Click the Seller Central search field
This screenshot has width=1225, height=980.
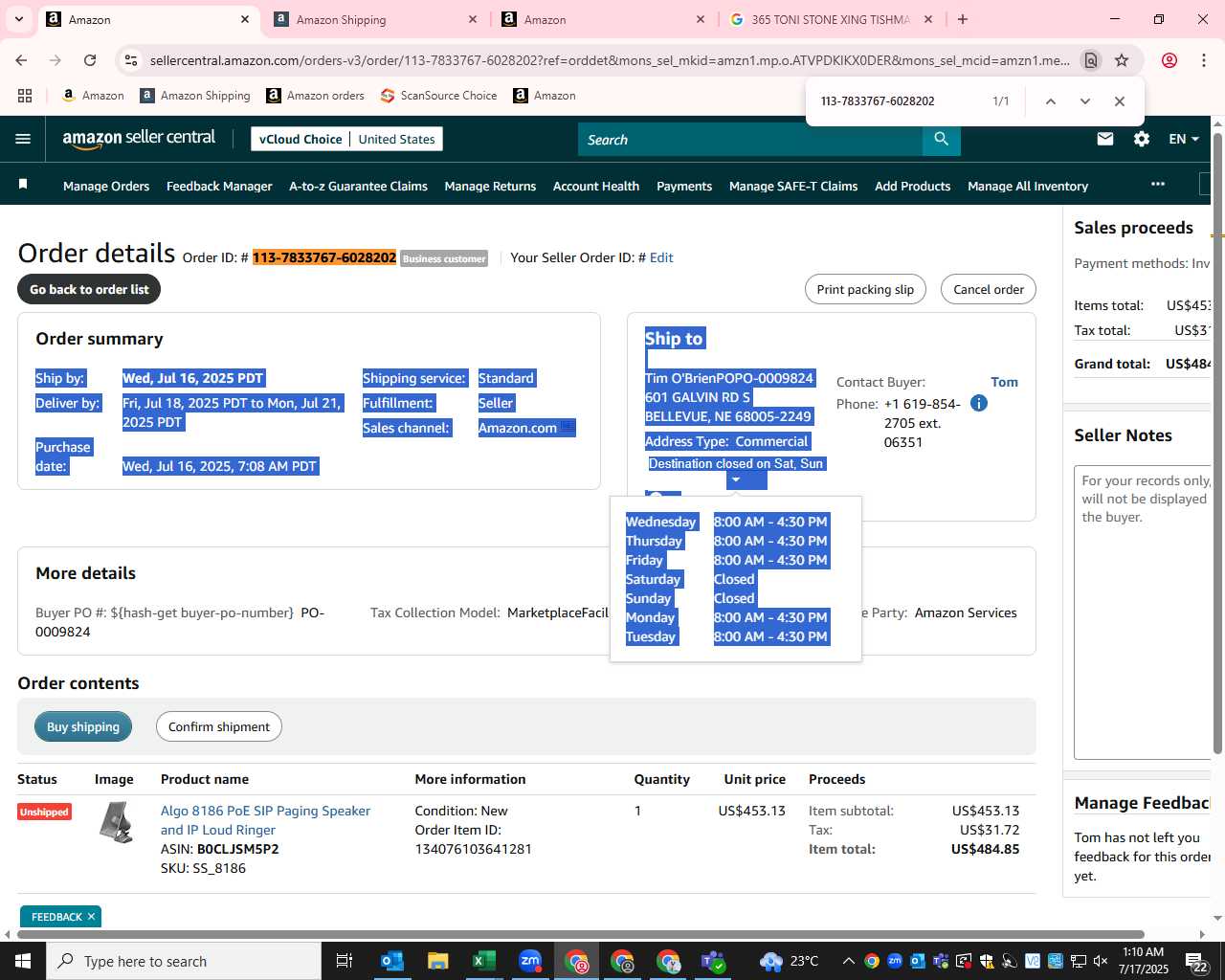pyautogui.click(x=750, y=140)
